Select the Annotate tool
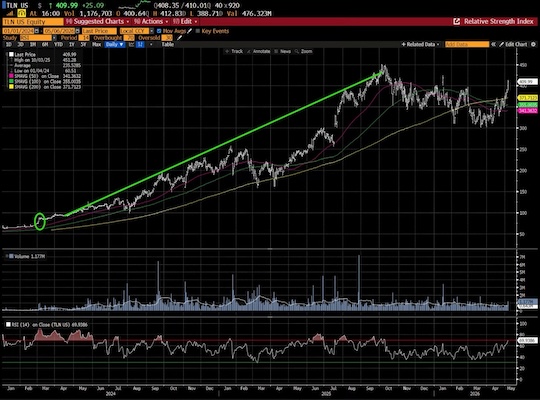540x400 pixels. (259, 51)
